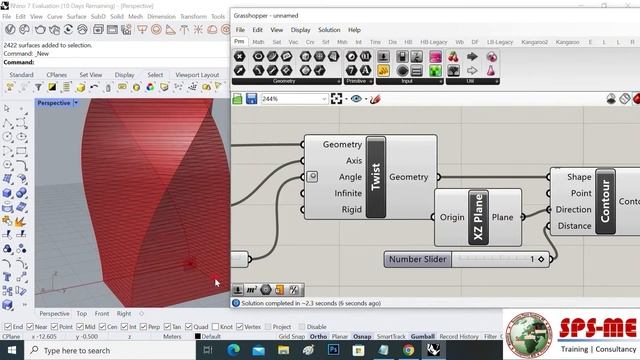Toggle the Point osnap checkbox
The height and width of the screenshot is (360, 640).
[x=54, y=327]
